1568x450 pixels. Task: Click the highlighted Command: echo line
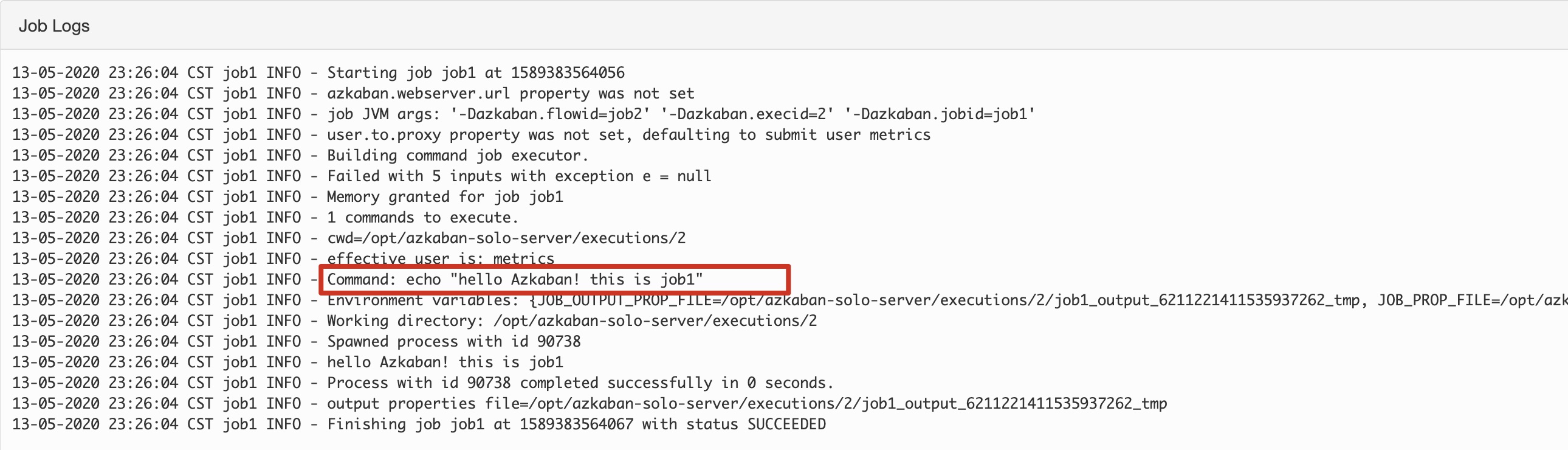515,280
